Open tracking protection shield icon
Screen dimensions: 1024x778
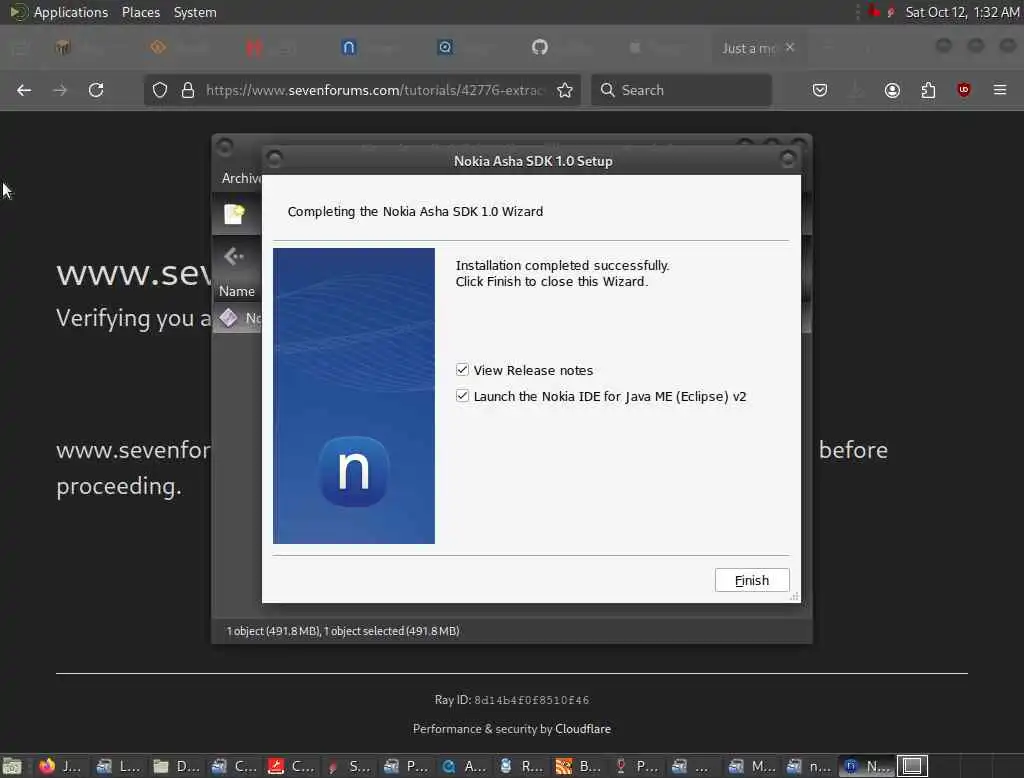[160, 90]
